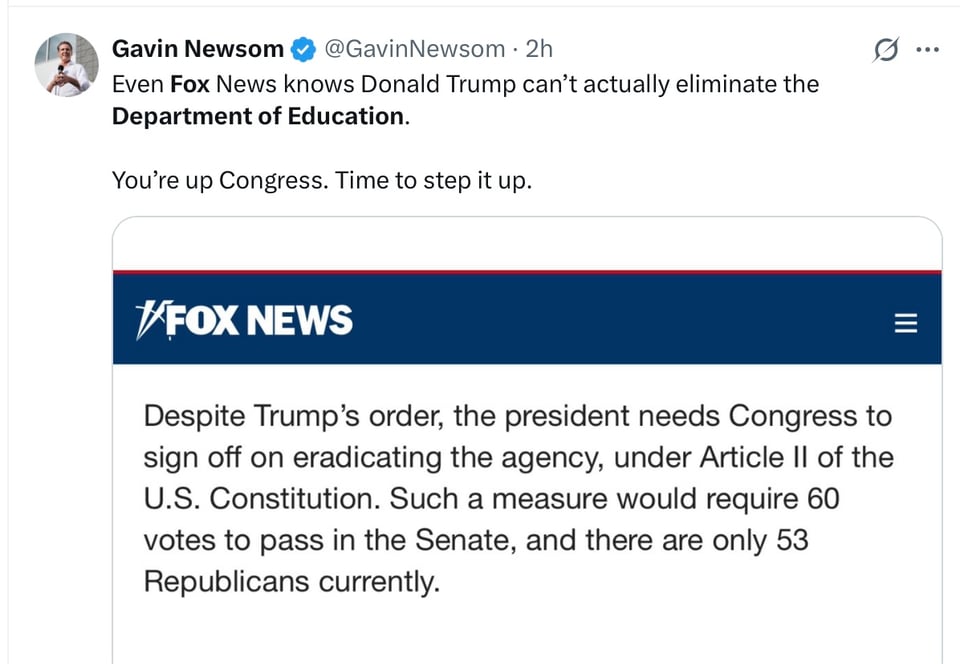The height and width of the screenshot is (664, 960).
Task: Click "sign off on eradicating the agency"
Action: pos(373,458)
